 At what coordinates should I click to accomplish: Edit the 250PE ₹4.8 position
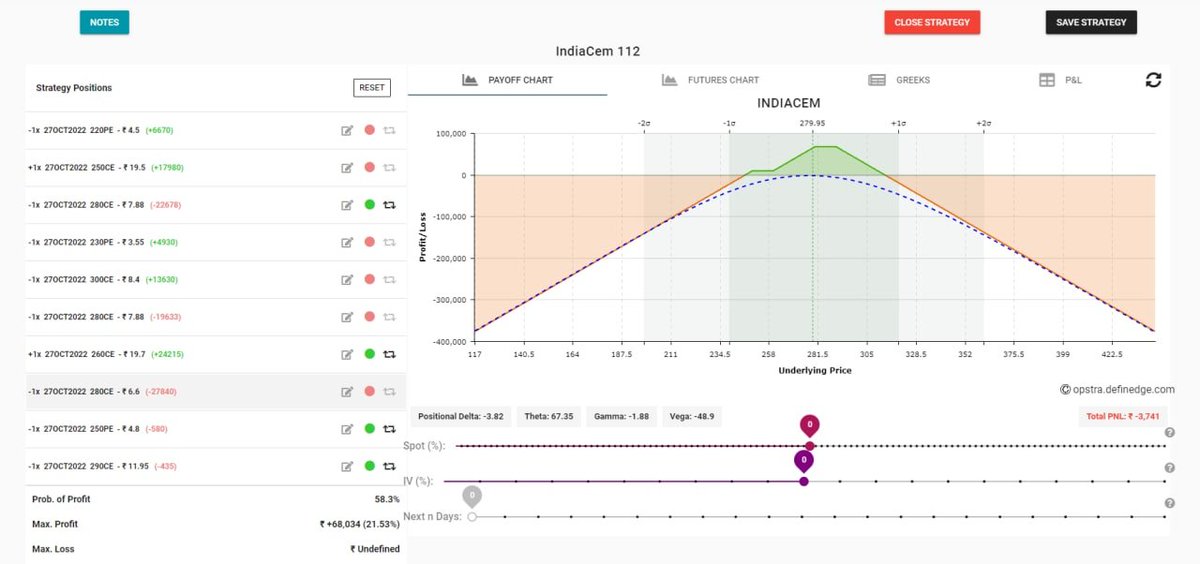pos(347,429)
